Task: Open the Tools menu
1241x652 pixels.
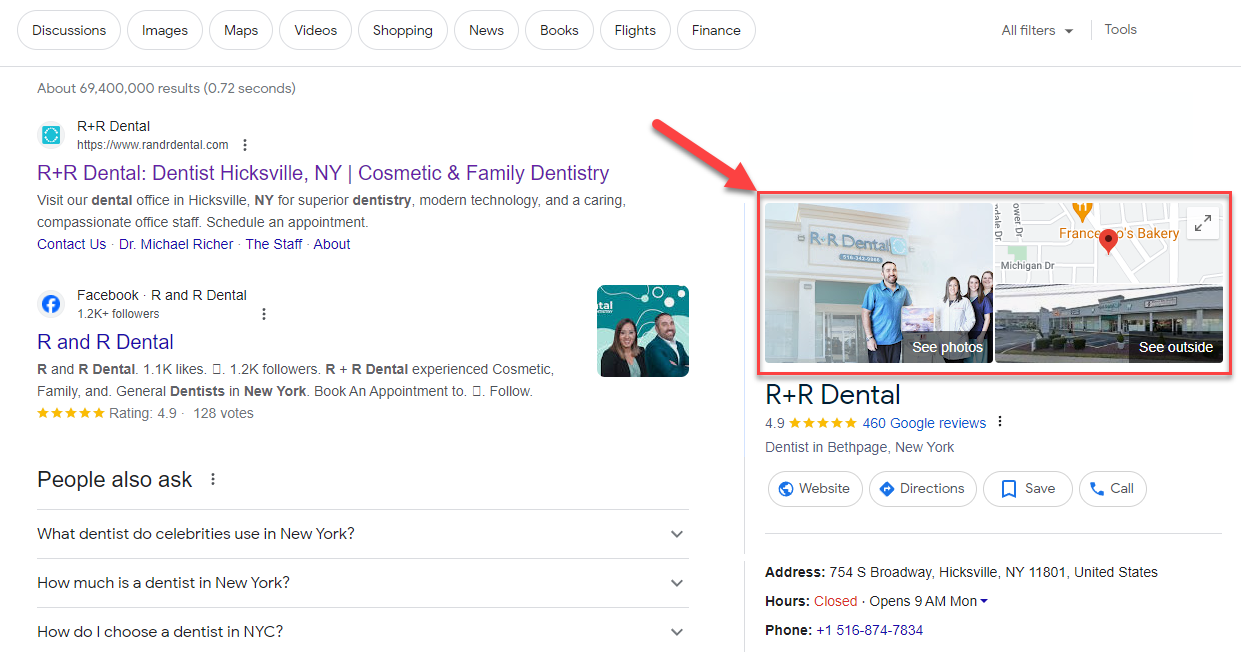Action: pyautogui.click(x=1121, y=29)
